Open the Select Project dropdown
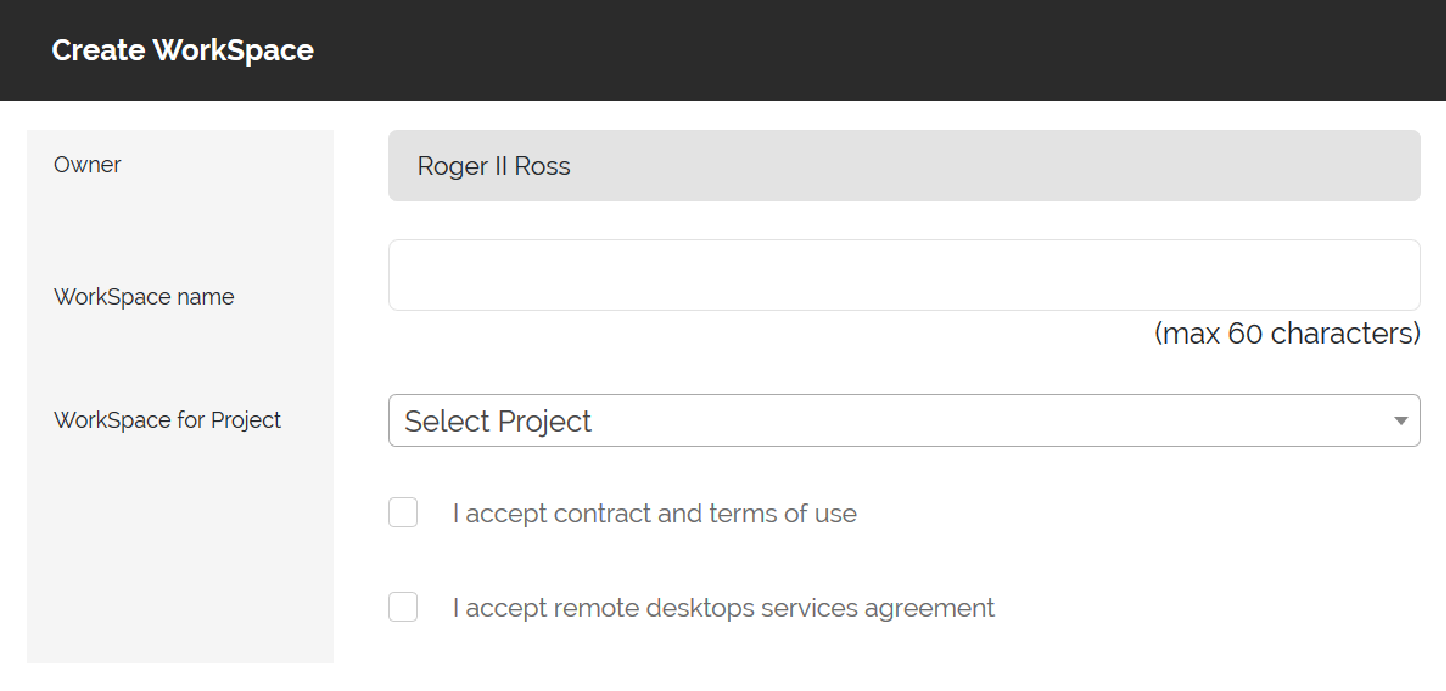The image size is (1446, 691). (x=904, y=421)
